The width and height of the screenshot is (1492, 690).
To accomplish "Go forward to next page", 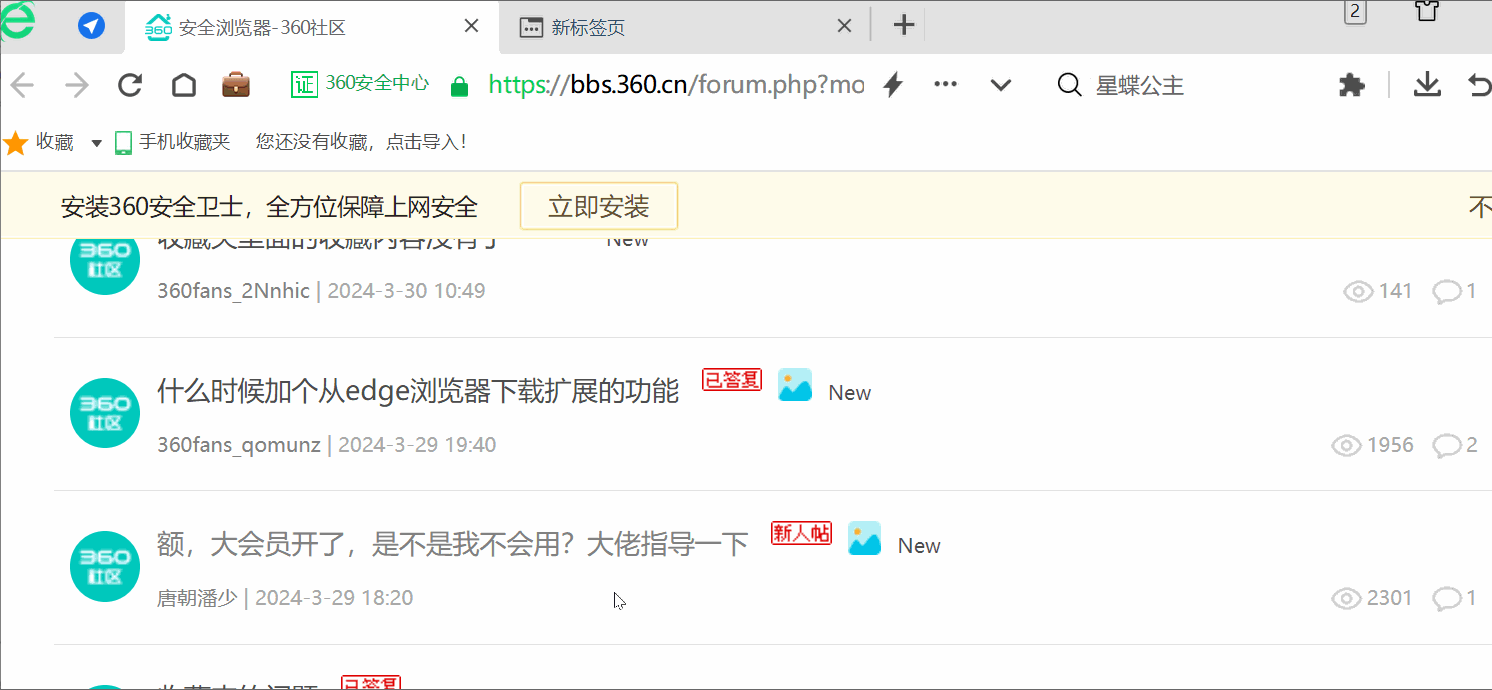I will (76, 85).
